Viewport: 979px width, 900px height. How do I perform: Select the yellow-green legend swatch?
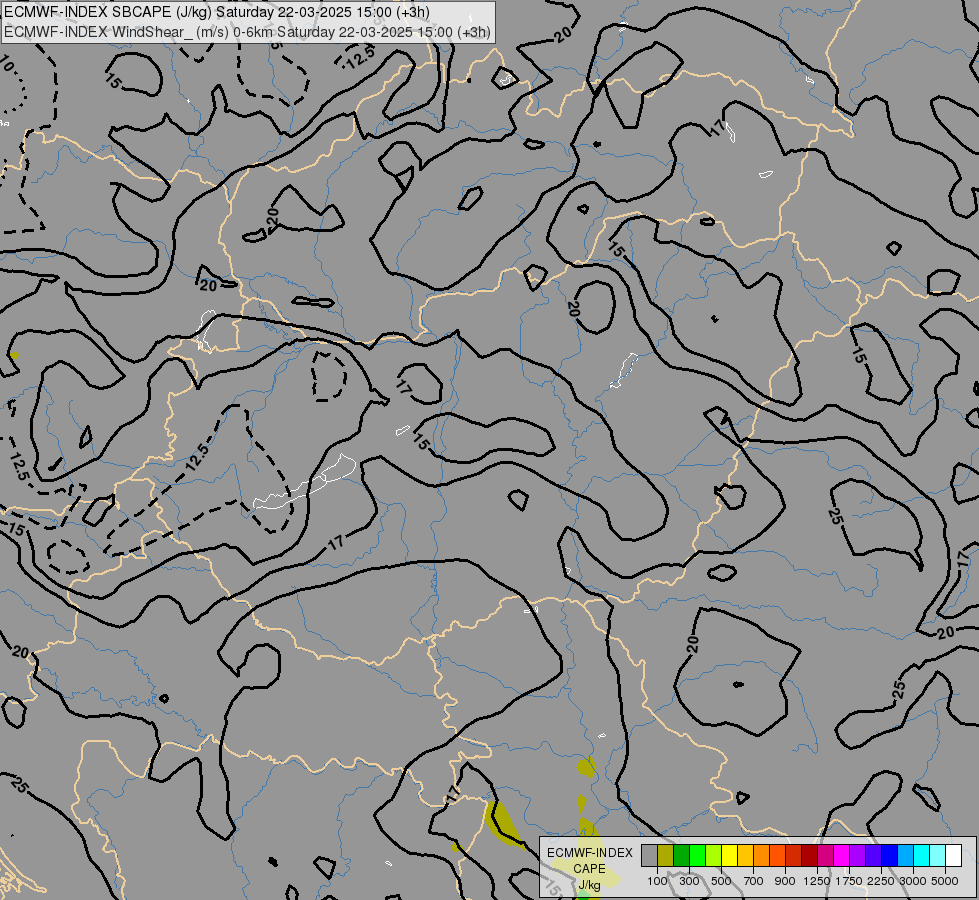coord(714,856)
